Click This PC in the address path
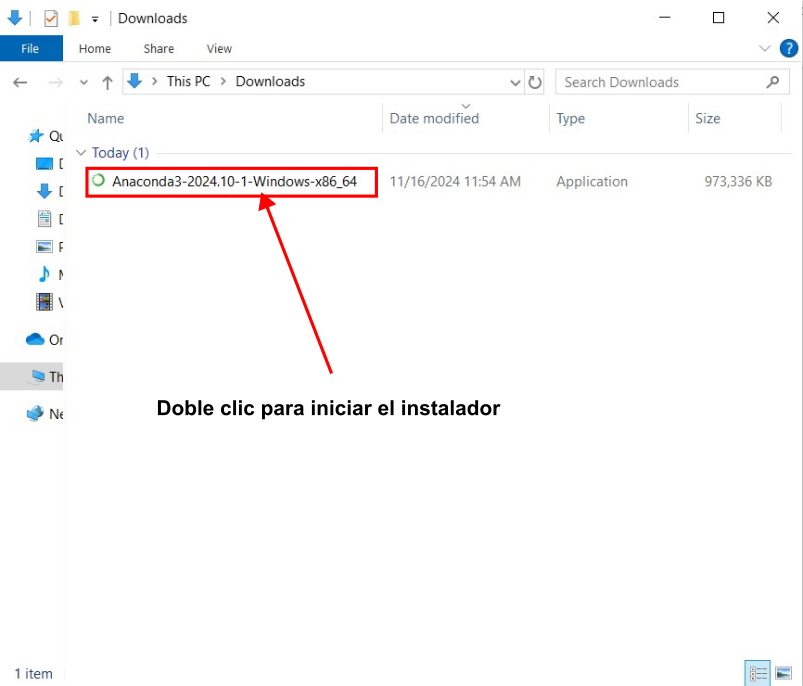 (x=188, y=81)
